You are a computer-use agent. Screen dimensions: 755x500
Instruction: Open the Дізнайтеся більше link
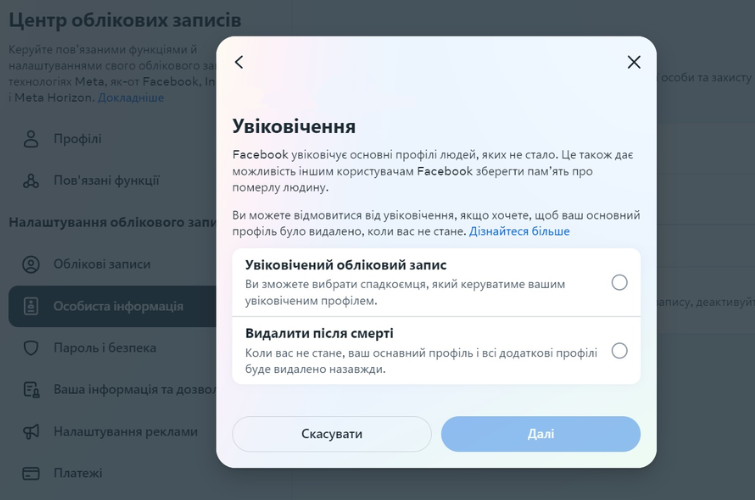pyautogui.click(x=519, y=231)
